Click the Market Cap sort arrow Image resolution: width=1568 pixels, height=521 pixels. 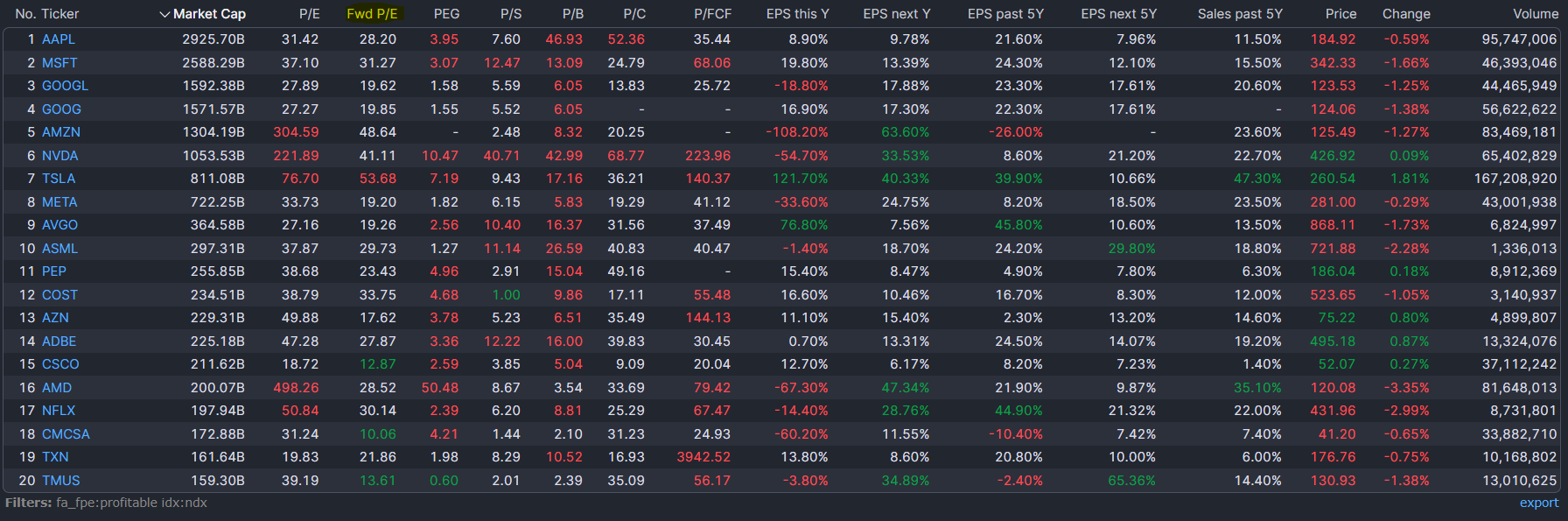click(164, 14)
